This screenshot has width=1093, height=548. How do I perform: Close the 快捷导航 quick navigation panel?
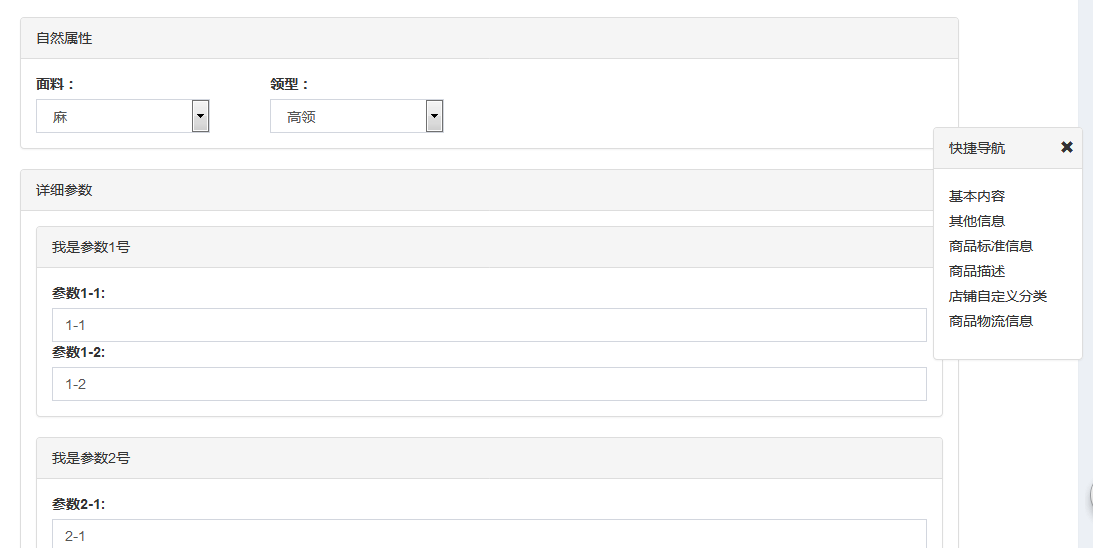1067,147
